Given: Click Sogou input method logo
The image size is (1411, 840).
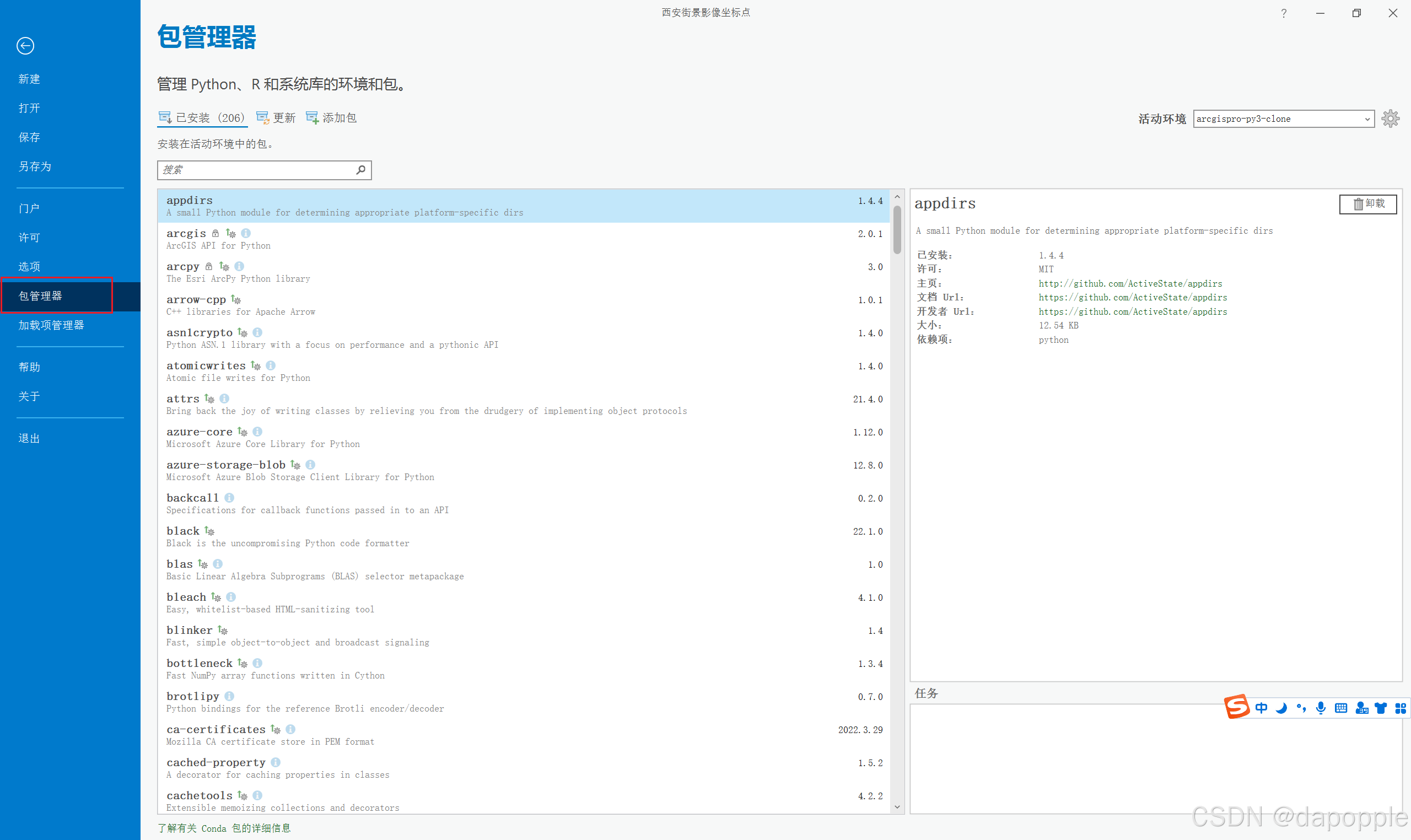Looking at the screenshot, I should pos(1236,707).
